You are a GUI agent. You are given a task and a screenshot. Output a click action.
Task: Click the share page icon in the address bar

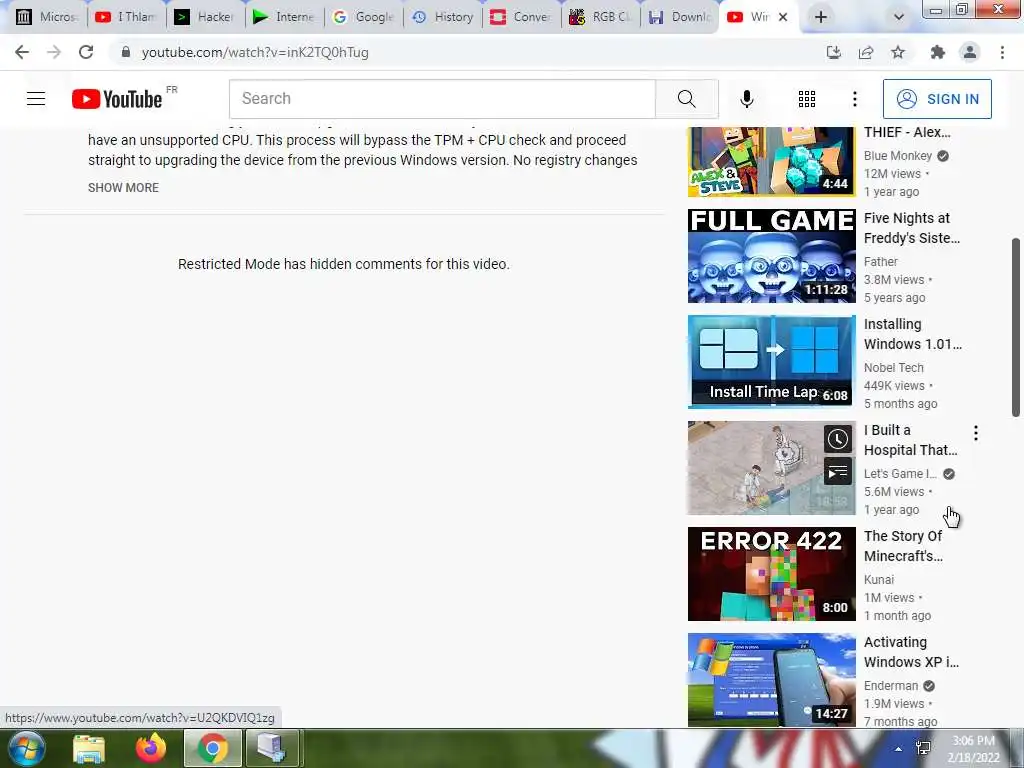tap(866, 52)
